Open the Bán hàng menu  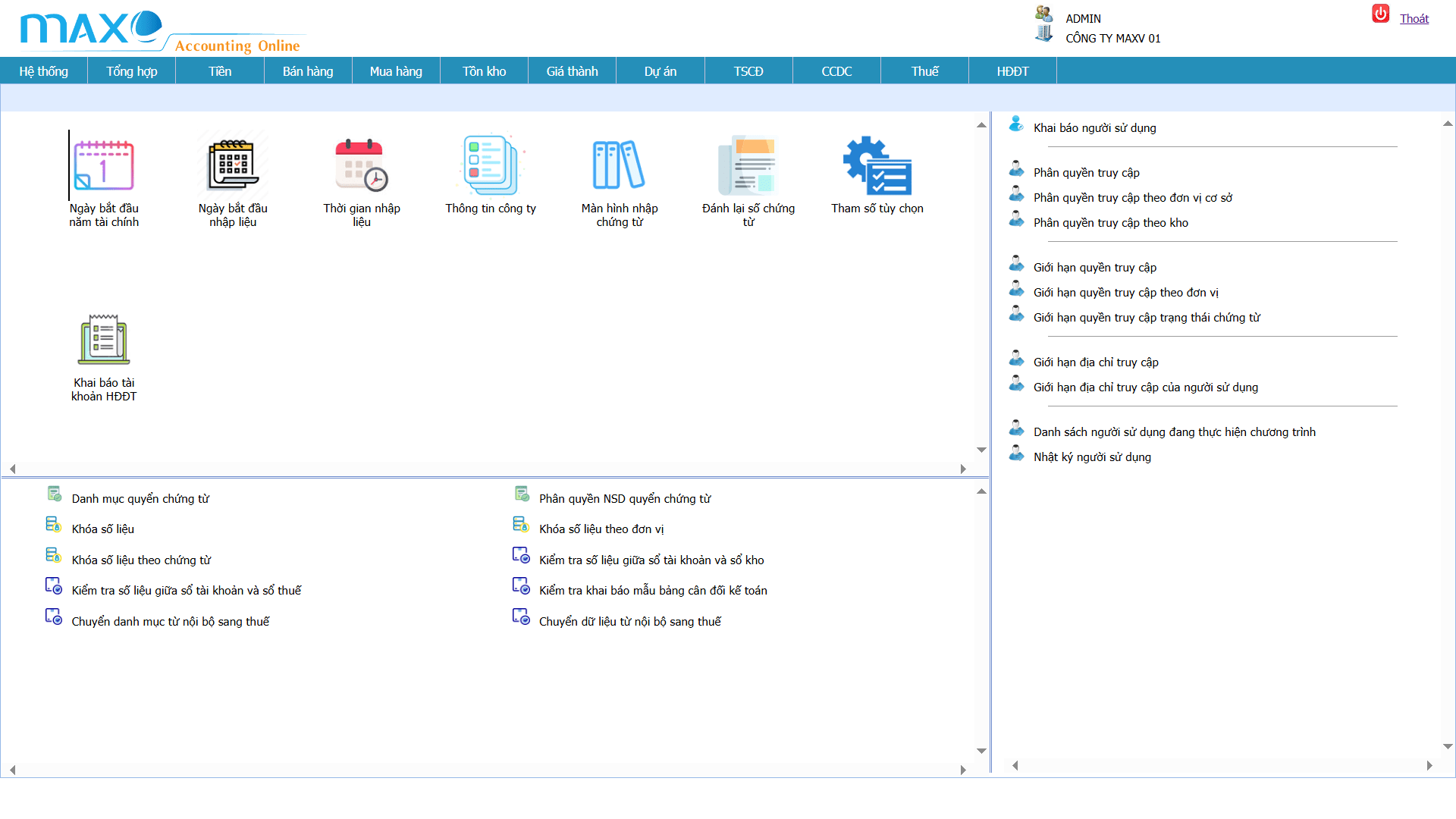tap(308, 71)
